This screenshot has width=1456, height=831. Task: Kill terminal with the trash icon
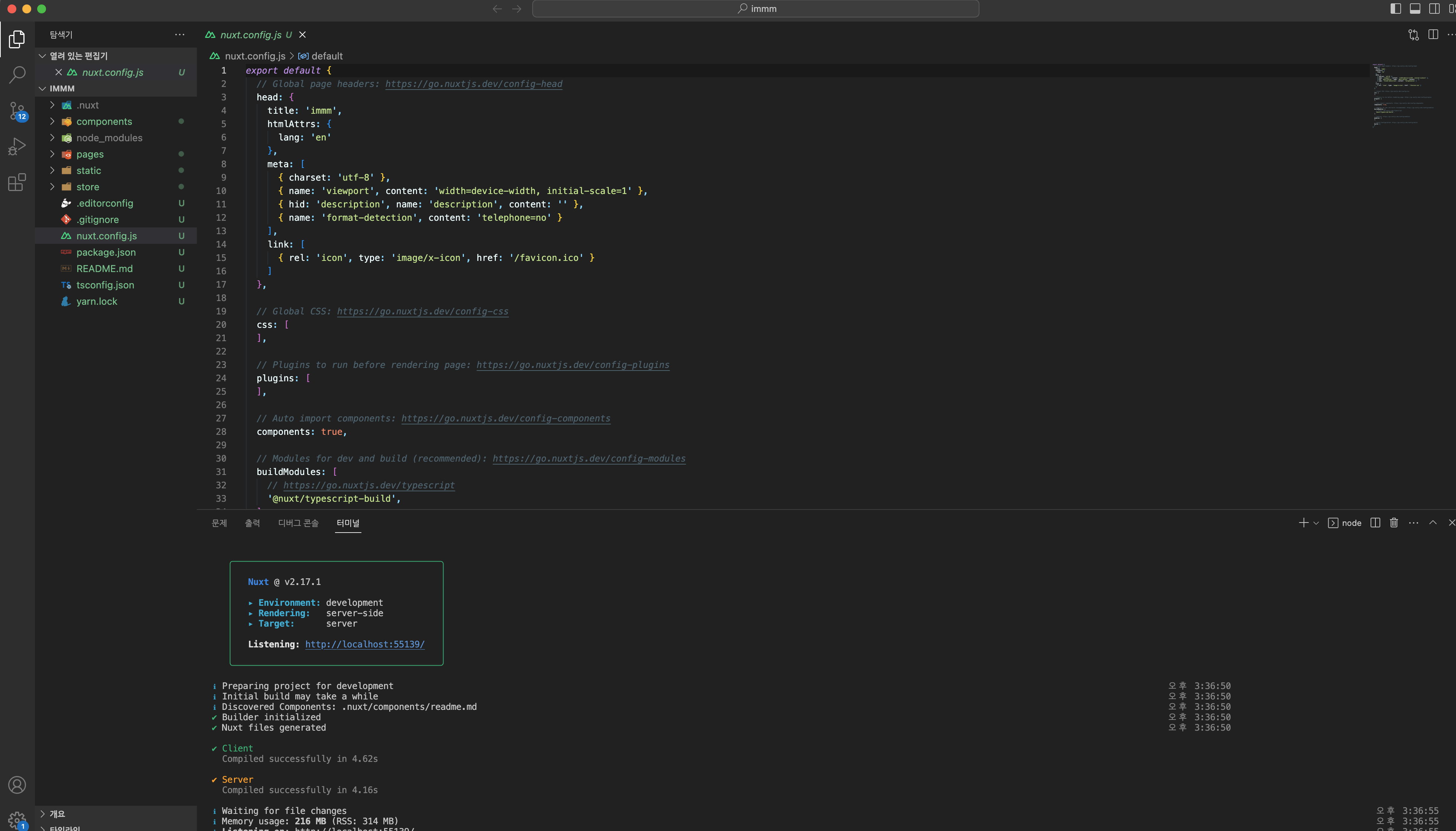pyautogui.click(x=1394, y=523)
